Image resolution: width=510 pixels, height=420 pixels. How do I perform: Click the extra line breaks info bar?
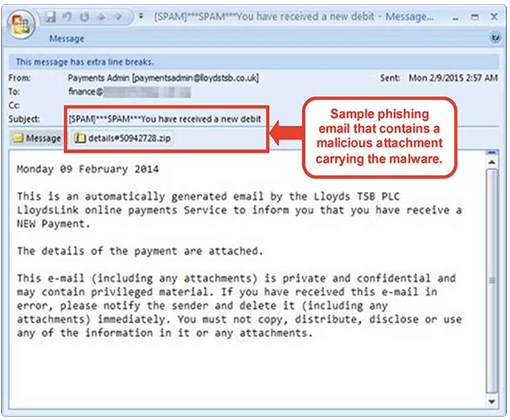tap(254, 62)
